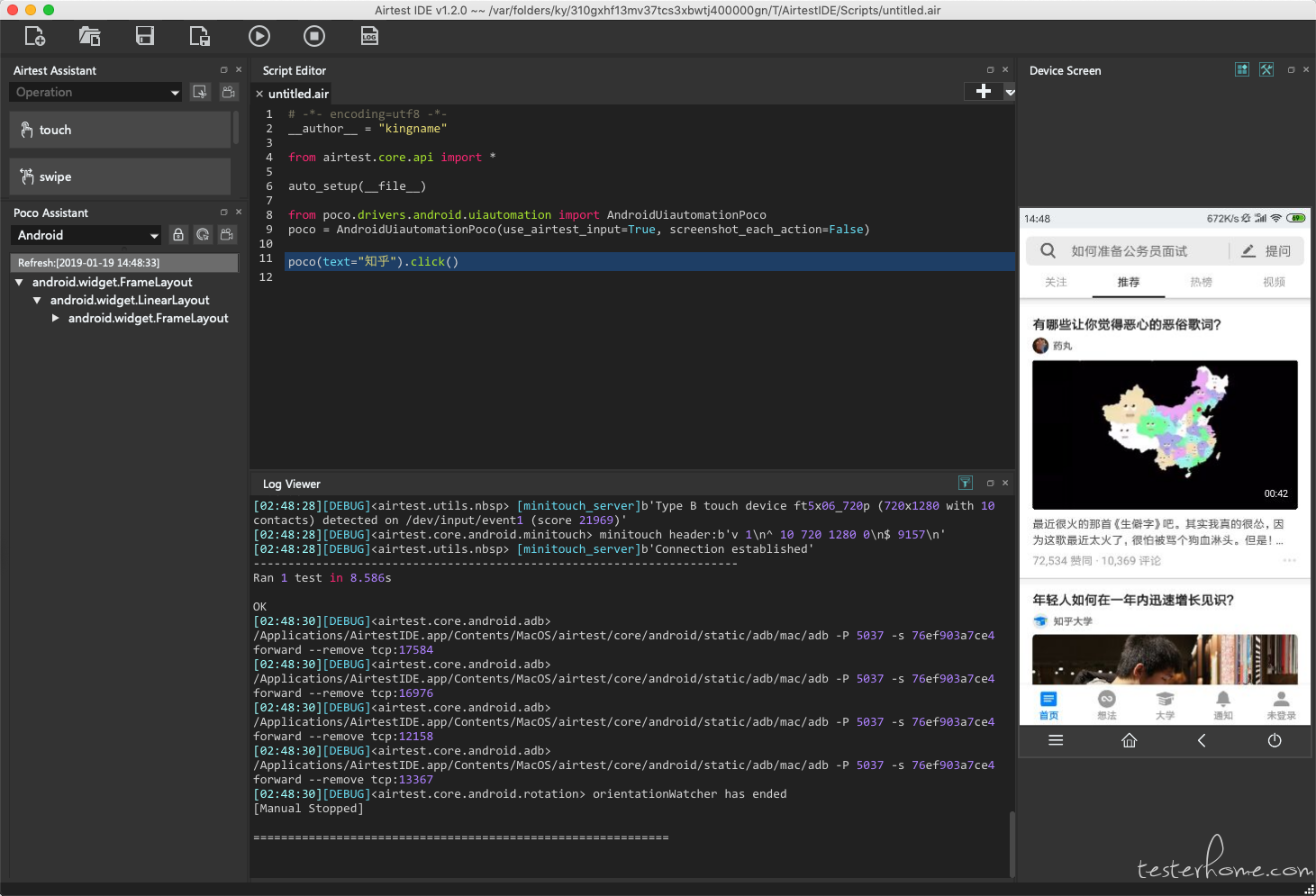Click the 药丸 author avatar

(1040, 346)
